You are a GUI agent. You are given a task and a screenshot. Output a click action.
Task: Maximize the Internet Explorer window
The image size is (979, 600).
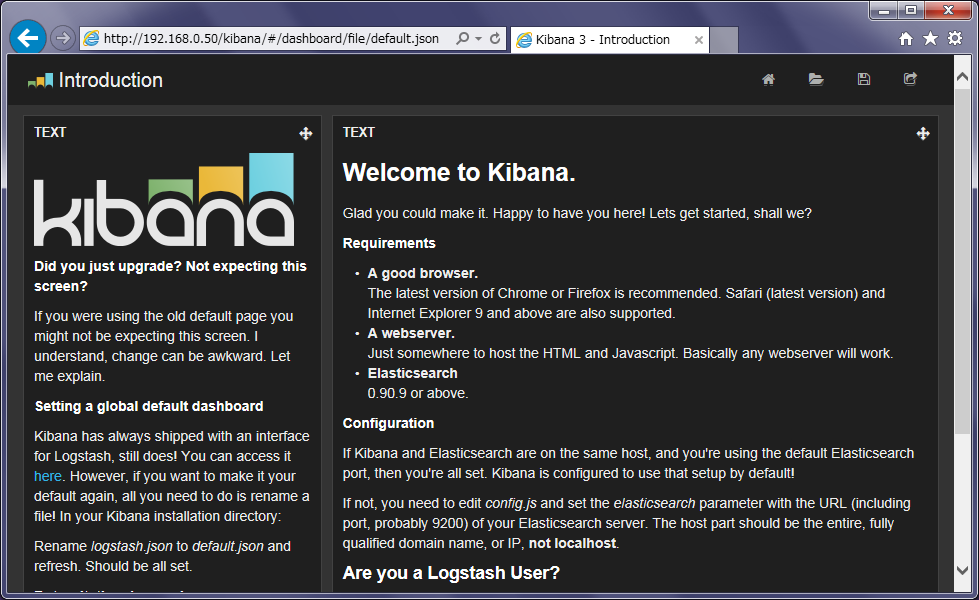(x=912, y=11)
